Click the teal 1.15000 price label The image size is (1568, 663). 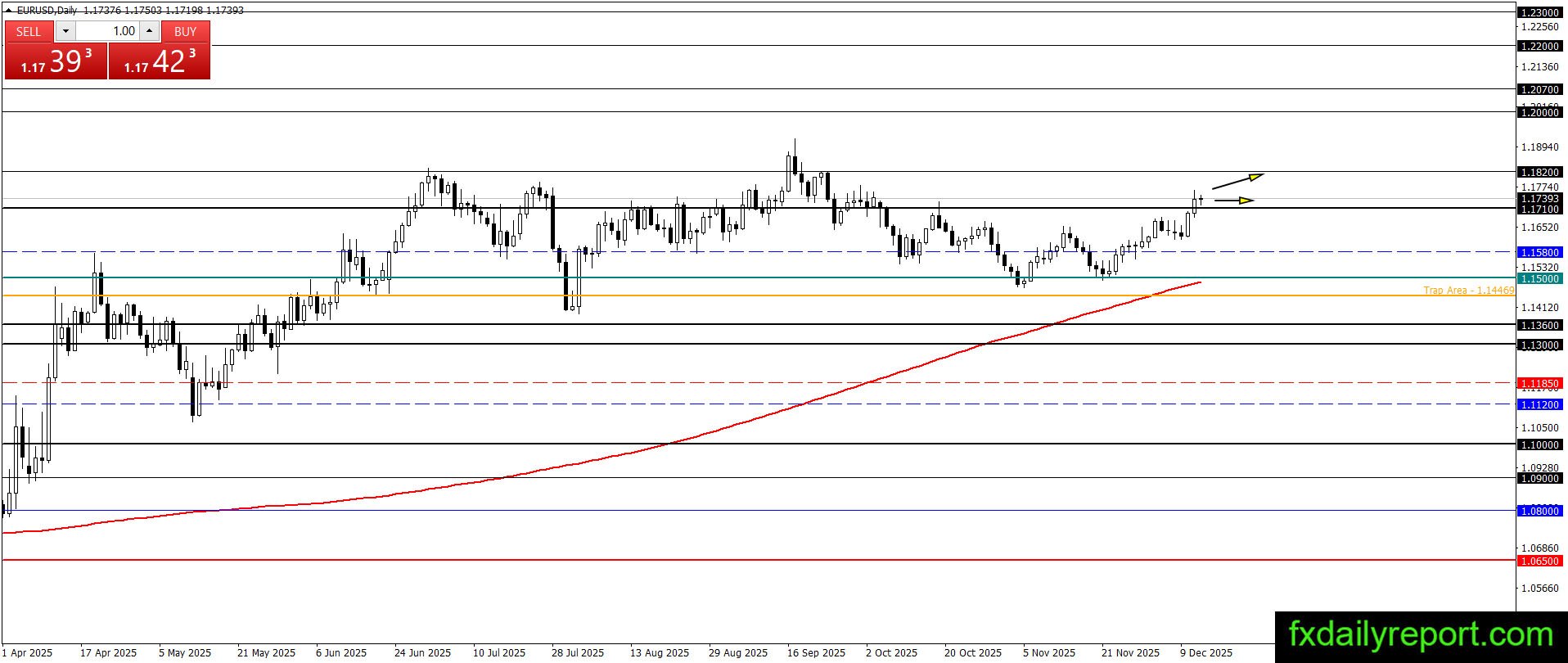1539,278
